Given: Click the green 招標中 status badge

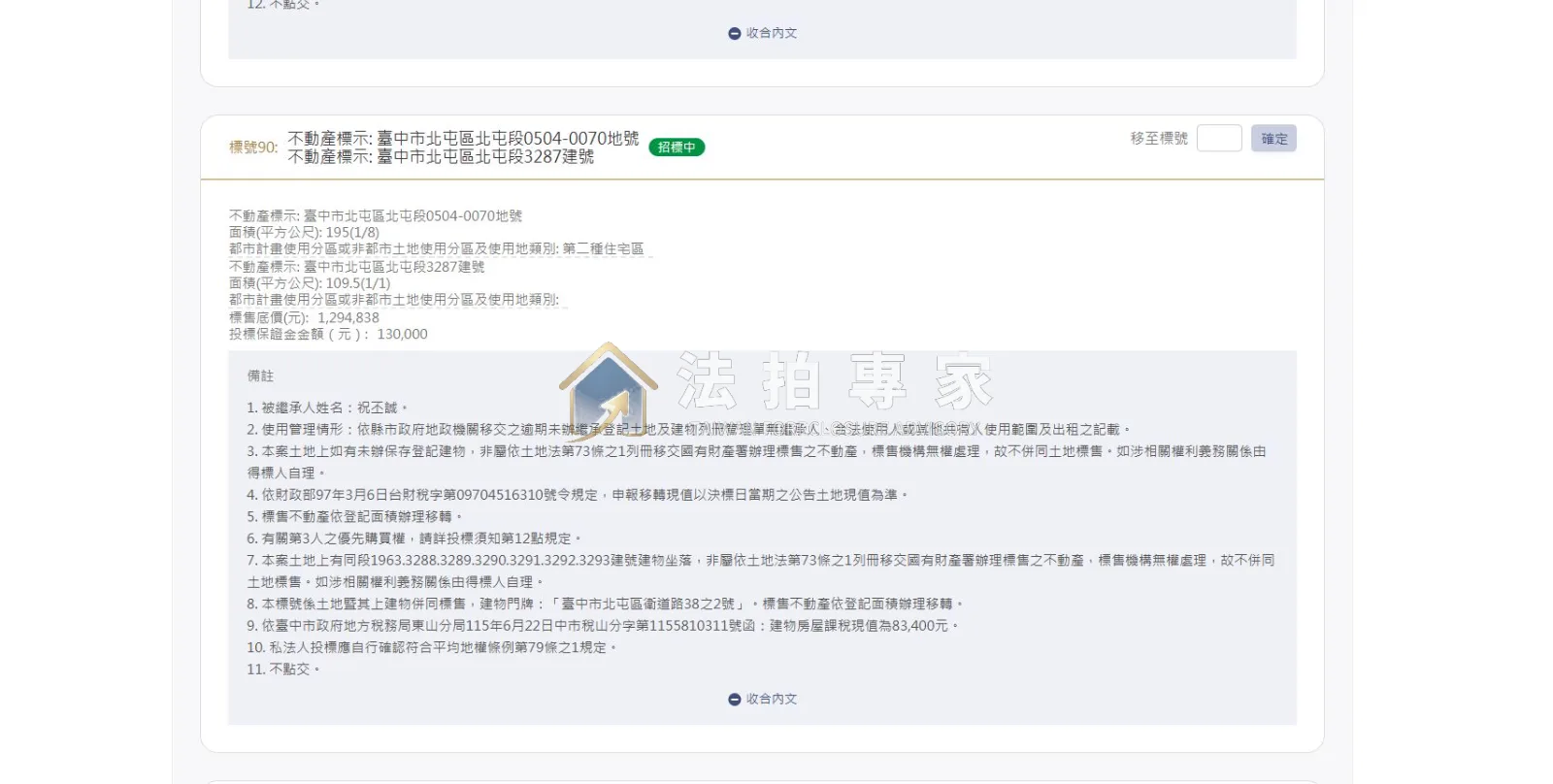Looking at the screenshot, I should 677,147.
